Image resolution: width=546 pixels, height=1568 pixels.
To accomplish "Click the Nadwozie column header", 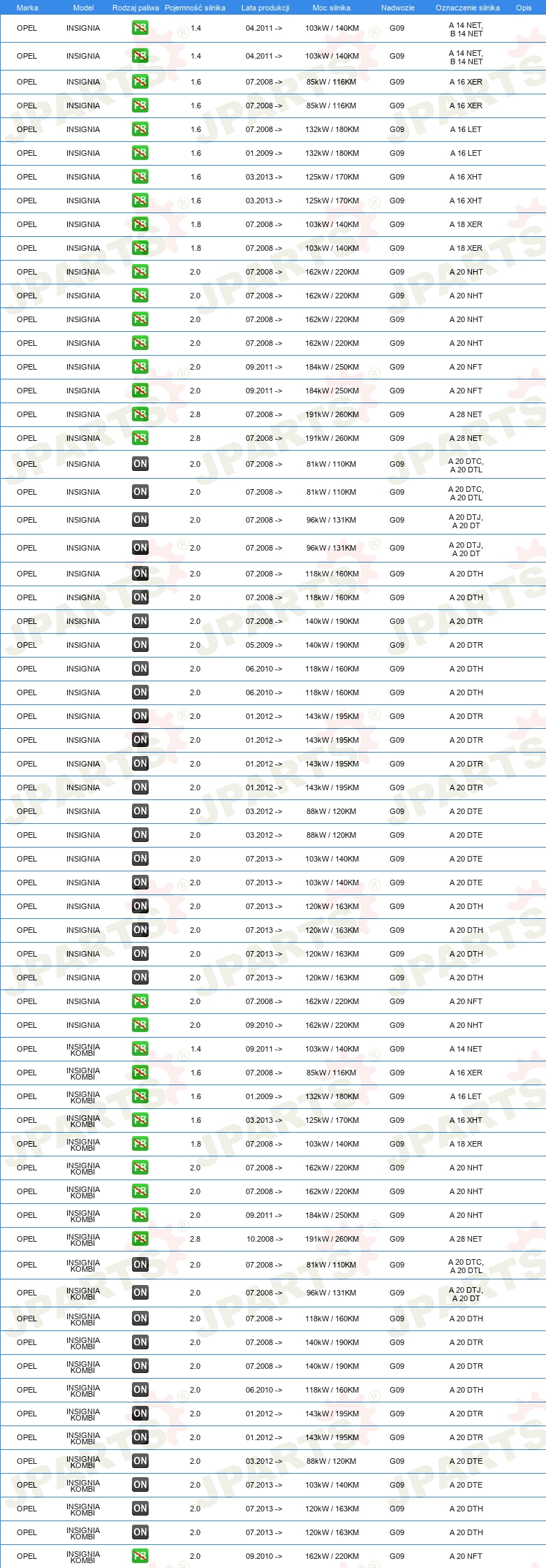I will (x=398, y=8).
